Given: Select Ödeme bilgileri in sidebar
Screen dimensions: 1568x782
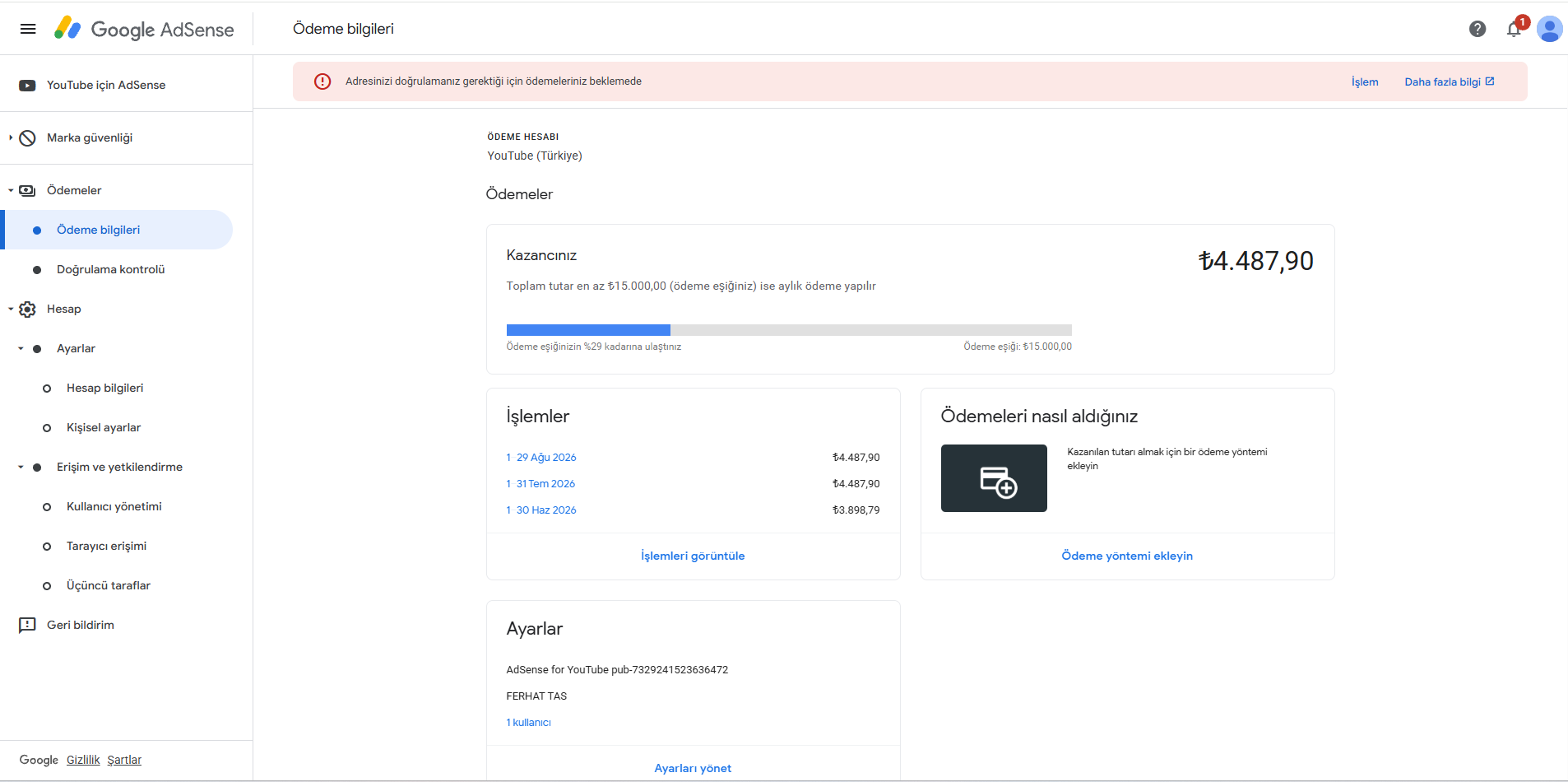Looking at the screenshot, I should point(117,230).
